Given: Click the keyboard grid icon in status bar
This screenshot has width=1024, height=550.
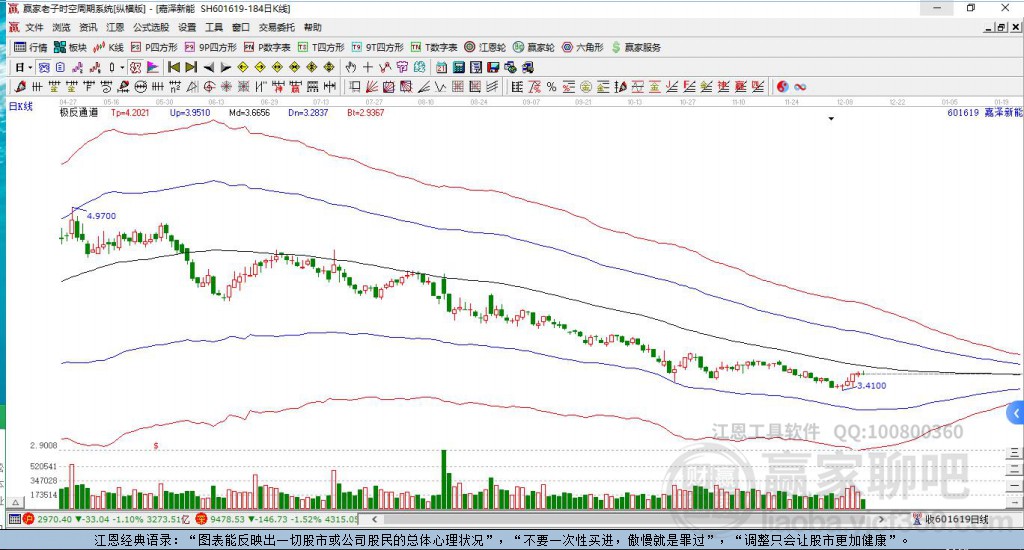Looking at the screenshot, I should 14,519.
